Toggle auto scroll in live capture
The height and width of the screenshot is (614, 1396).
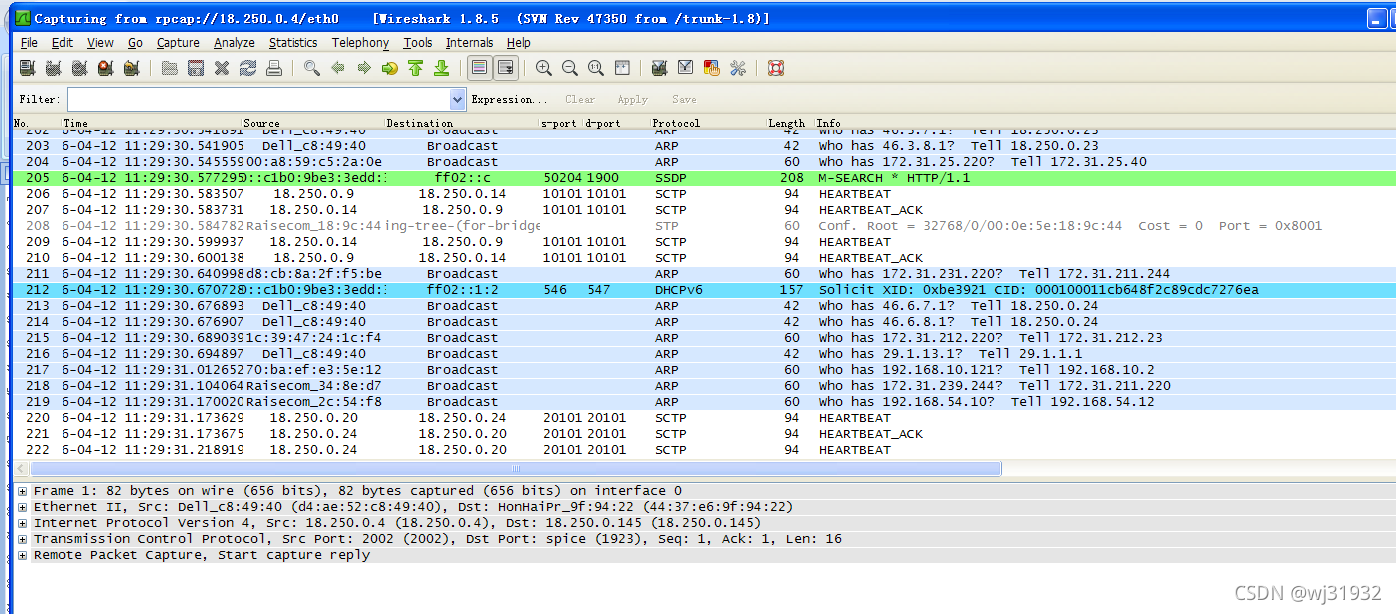point(506,68)
